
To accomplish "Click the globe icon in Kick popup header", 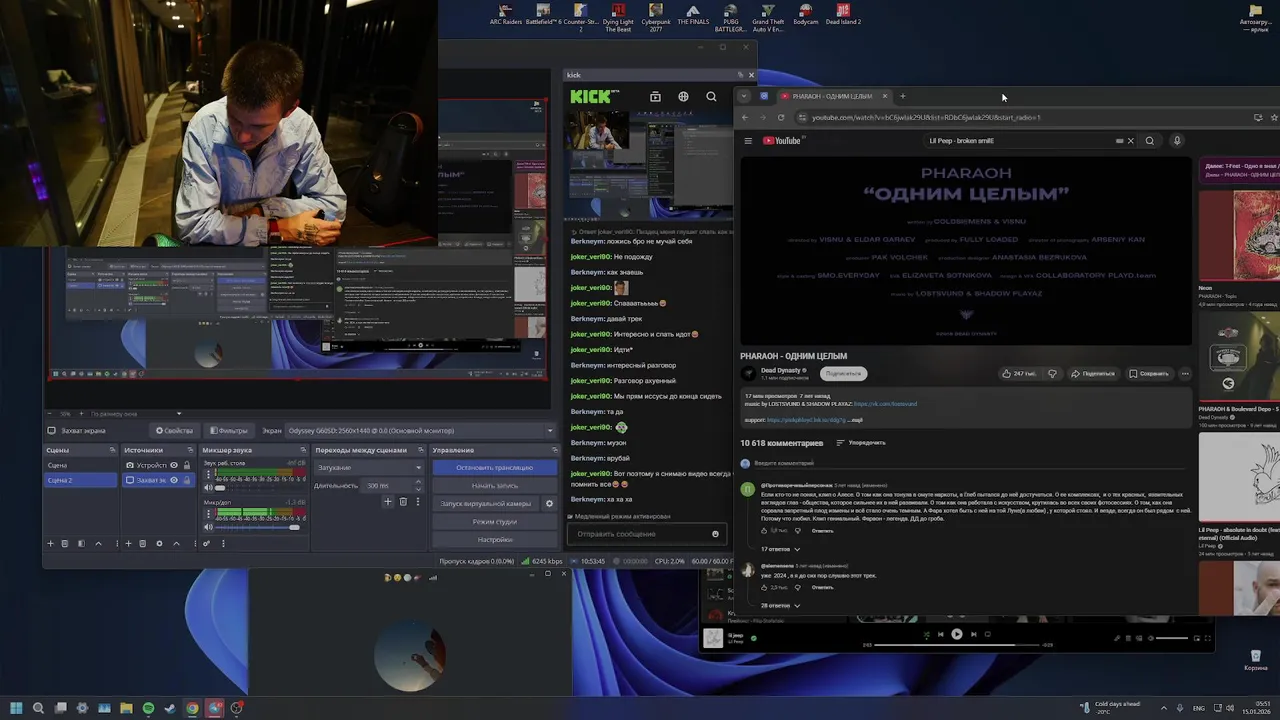I will click(x=683, y=97).
